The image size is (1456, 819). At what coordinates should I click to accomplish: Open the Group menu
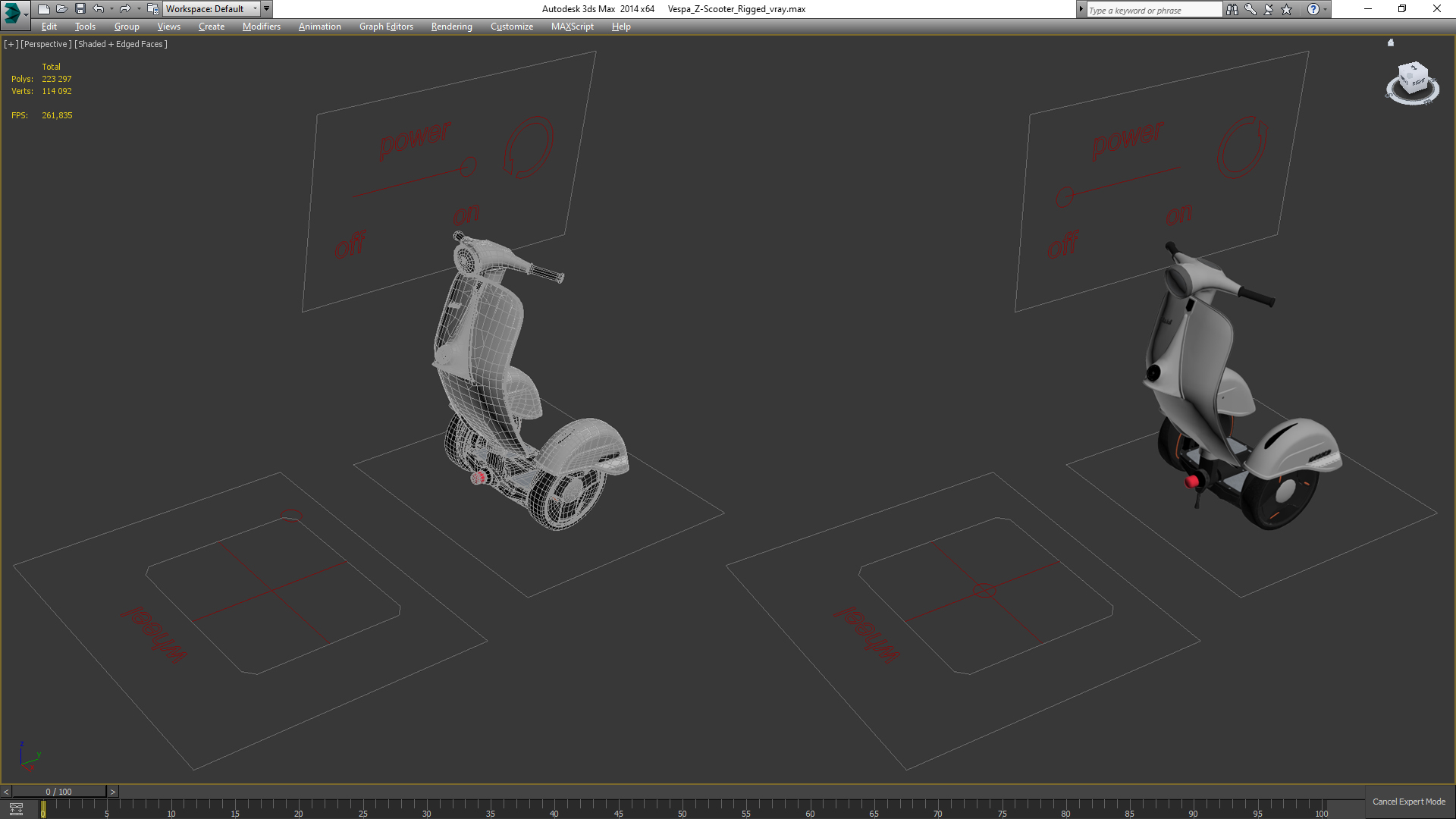point(127,27)
